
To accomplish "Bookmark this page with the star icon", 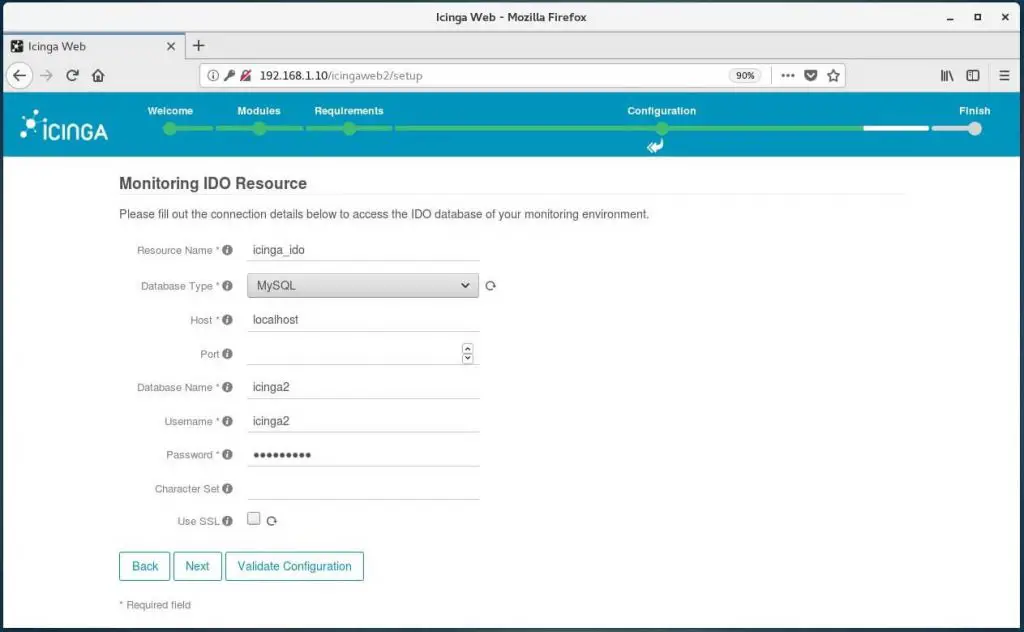I will coord(833,76).
